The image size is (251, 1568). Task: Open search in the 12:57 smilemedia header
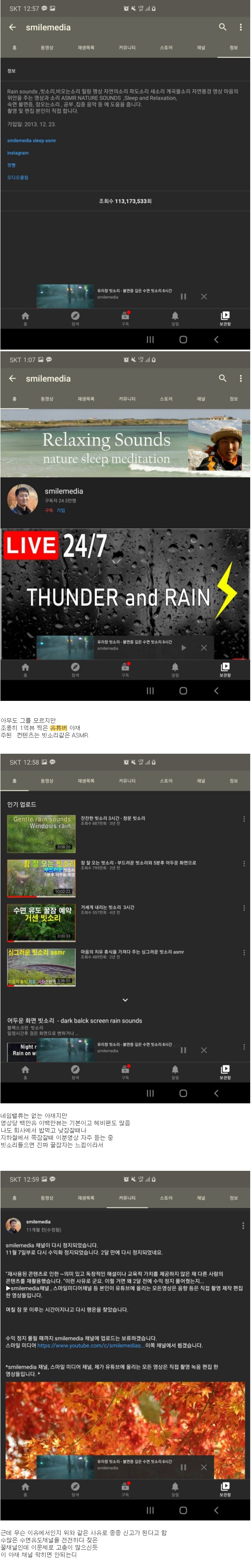223,27
